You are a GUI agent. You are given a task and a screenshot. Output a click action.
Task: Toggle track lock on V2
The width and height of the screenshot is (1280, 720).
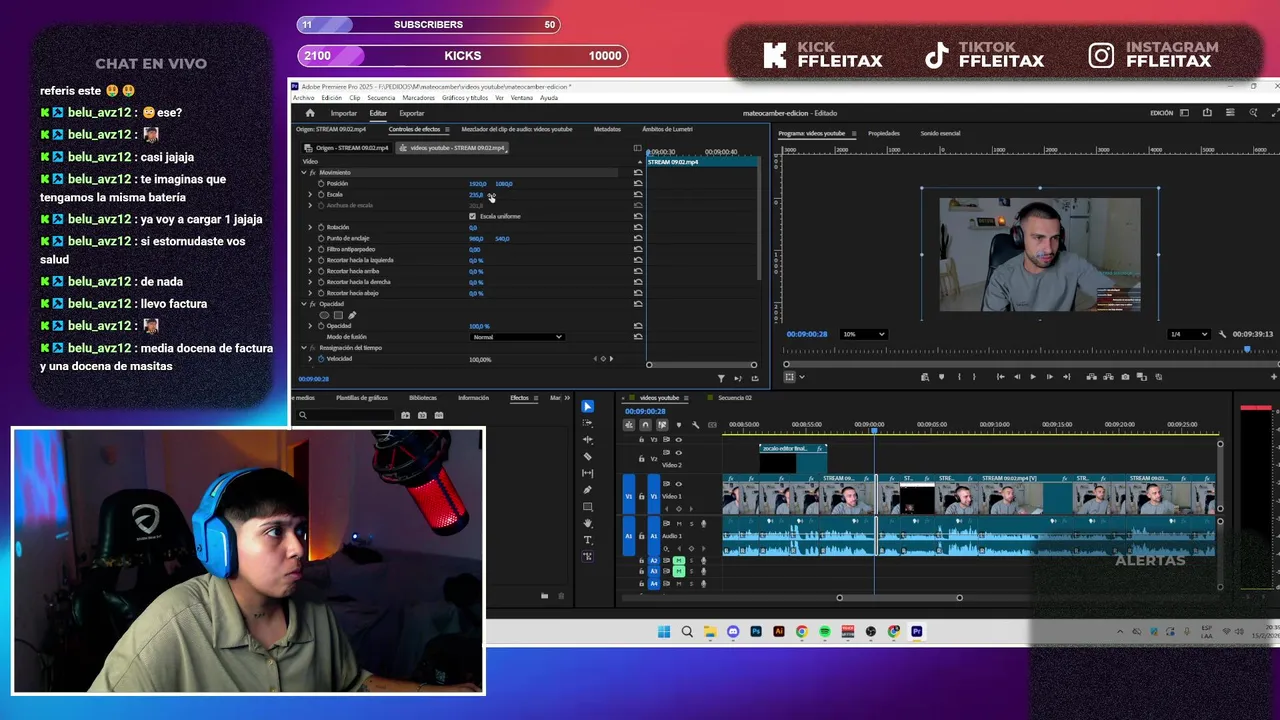pos(642,458)
